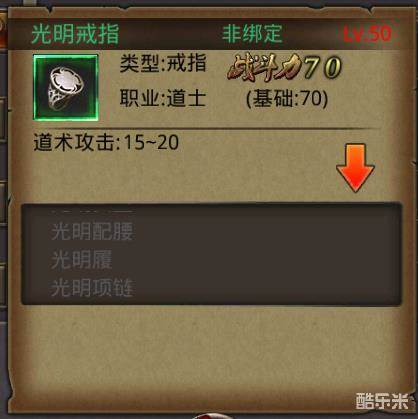Select the 光明戒指 item title
Viewport: 418px width, 419px height.
pos(75,34)
